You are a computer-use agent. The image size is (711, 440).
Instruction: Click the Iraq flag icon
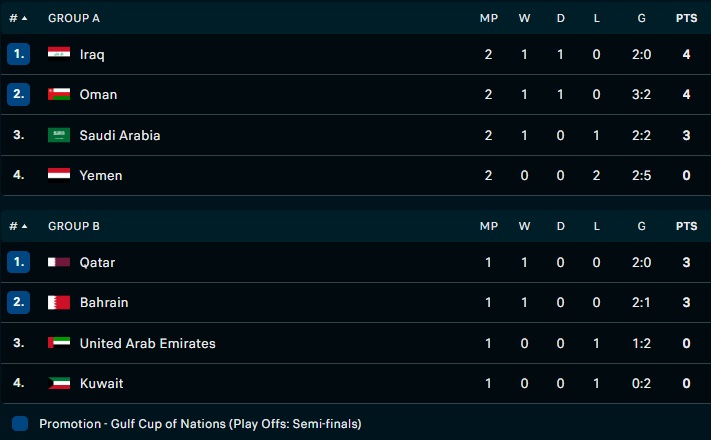[59, 54]
